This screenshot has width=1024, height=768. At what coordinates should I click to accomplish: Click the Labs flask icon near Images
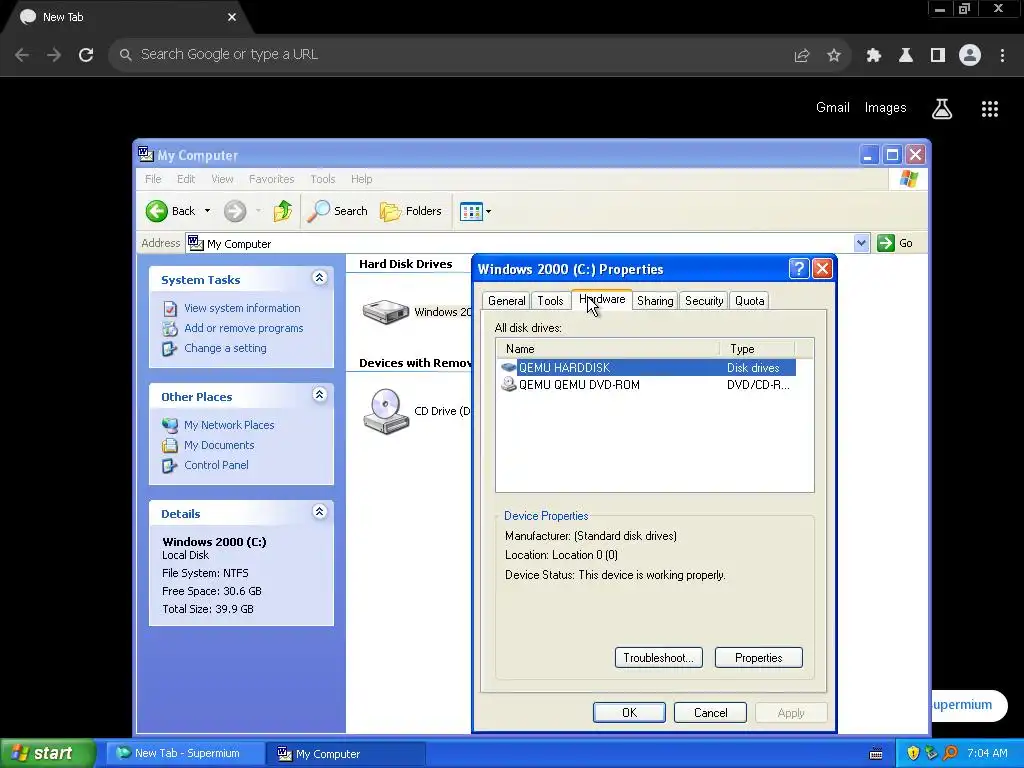[x=942, y=109]
